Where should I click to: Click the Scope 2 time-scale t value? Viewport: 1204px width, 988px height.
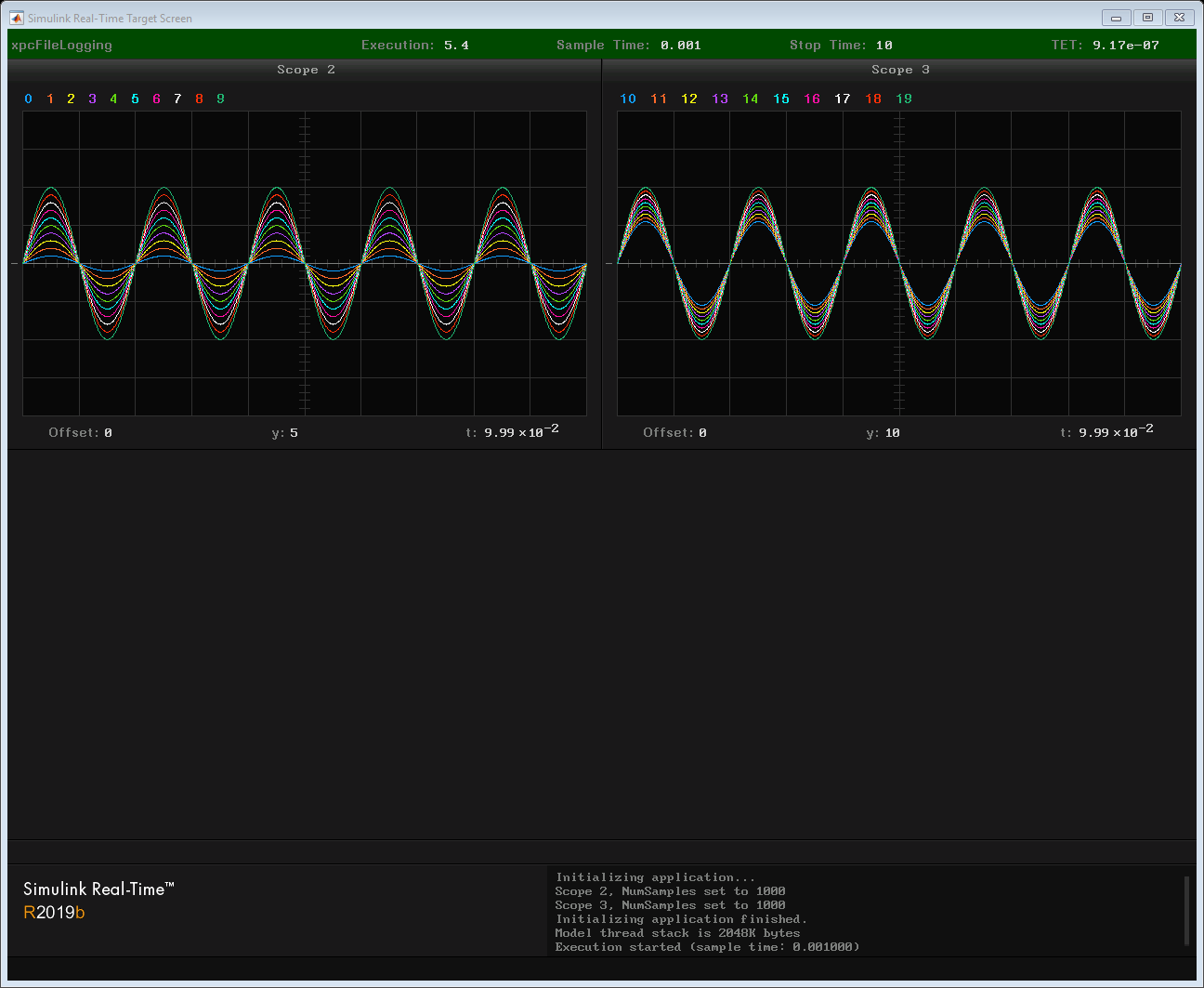(520, 432)
